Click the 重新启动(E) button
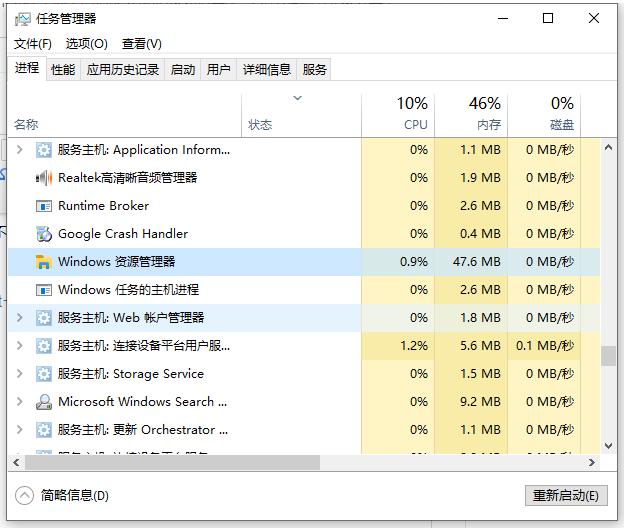The image size is (624, 528). pos(566,496)
